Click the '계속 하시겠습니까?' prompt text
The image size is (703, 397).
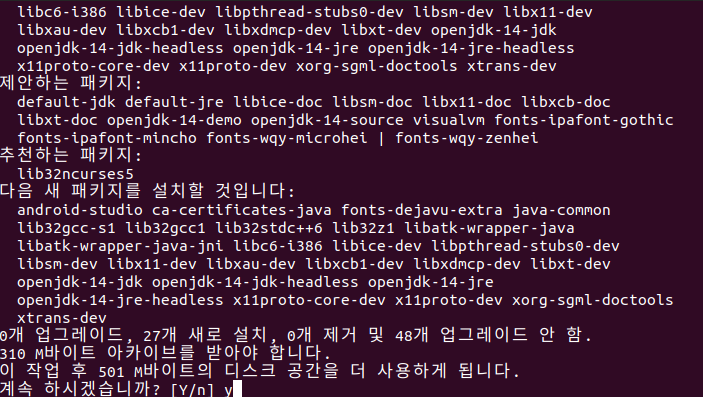(80, 389)
